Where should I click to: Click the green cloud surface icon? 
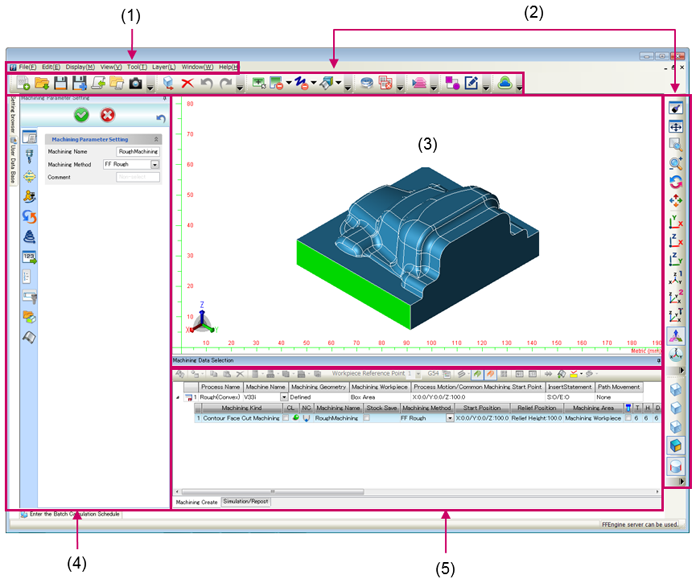pyautogui.click(x=505, y=83)
